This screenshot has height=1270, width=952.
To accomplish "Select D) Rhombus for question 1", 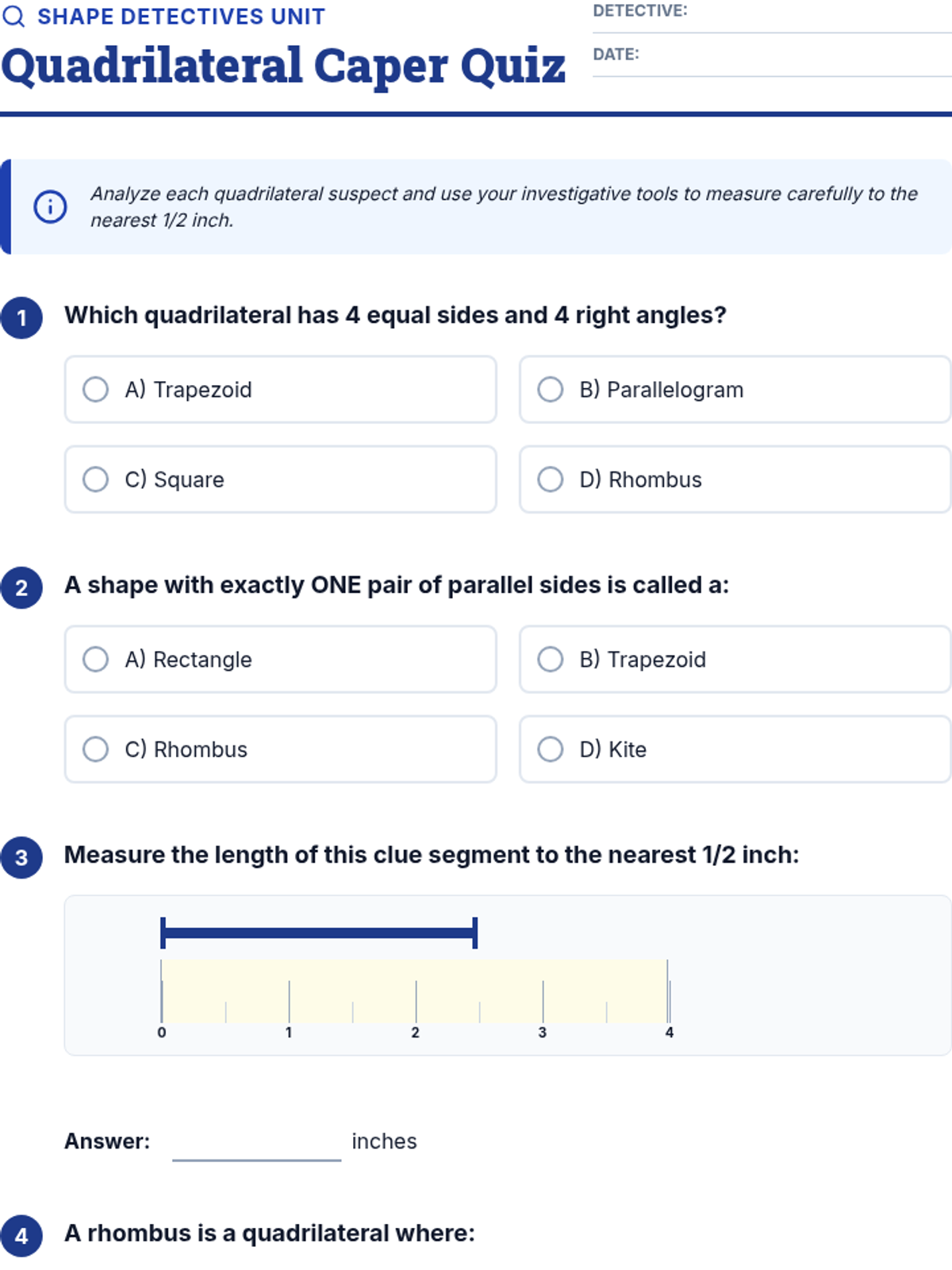I will 551,479.
